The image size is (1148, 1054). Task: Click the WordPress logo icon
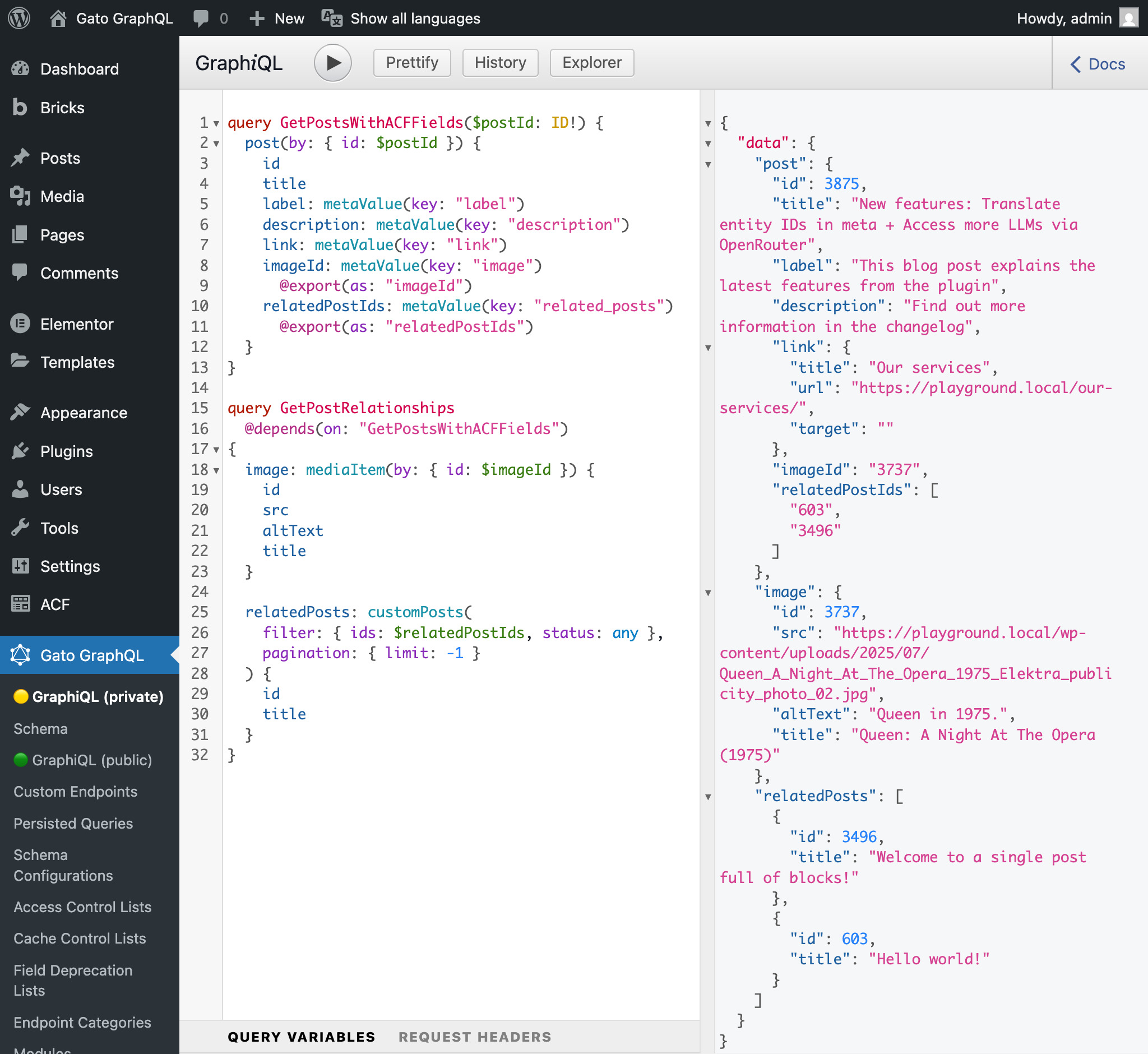point(19,19)
